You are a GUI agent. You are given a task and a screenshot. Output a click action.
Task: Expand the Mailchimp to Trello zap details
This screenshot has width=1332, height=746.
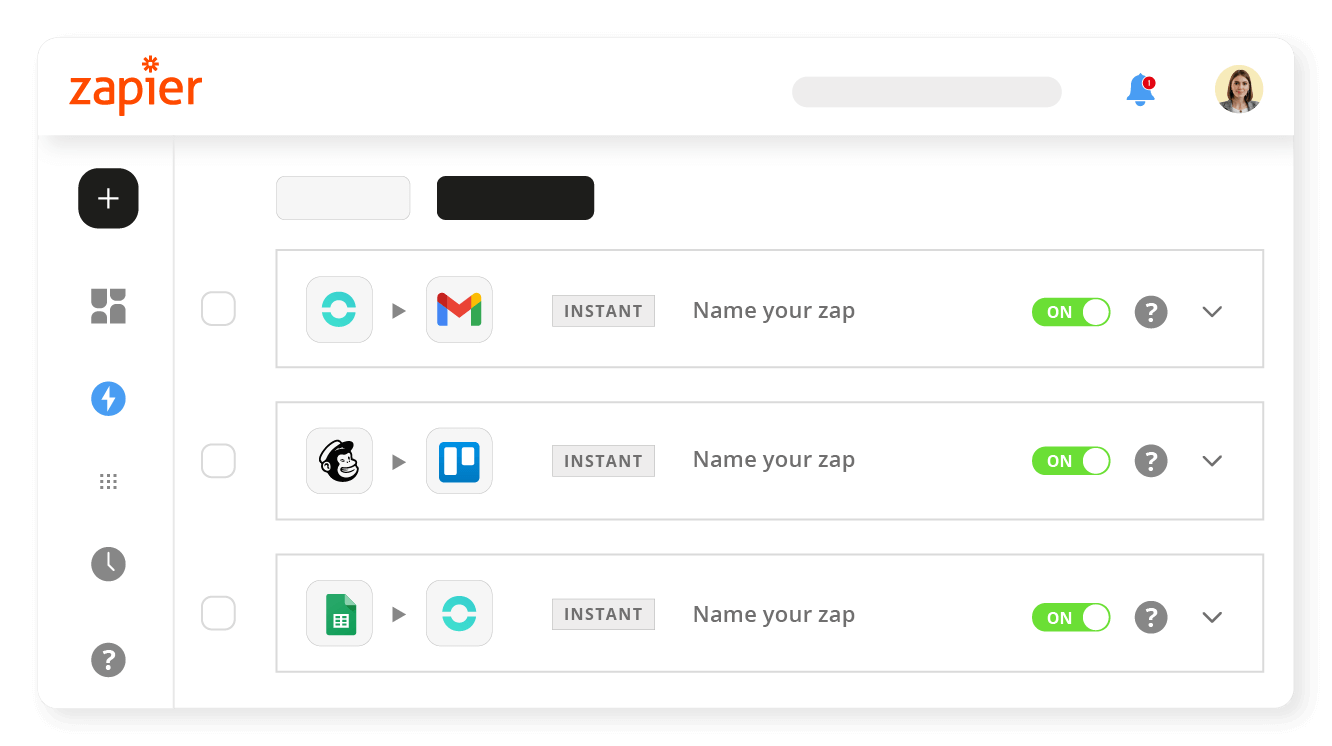[x=1212, y=461]
